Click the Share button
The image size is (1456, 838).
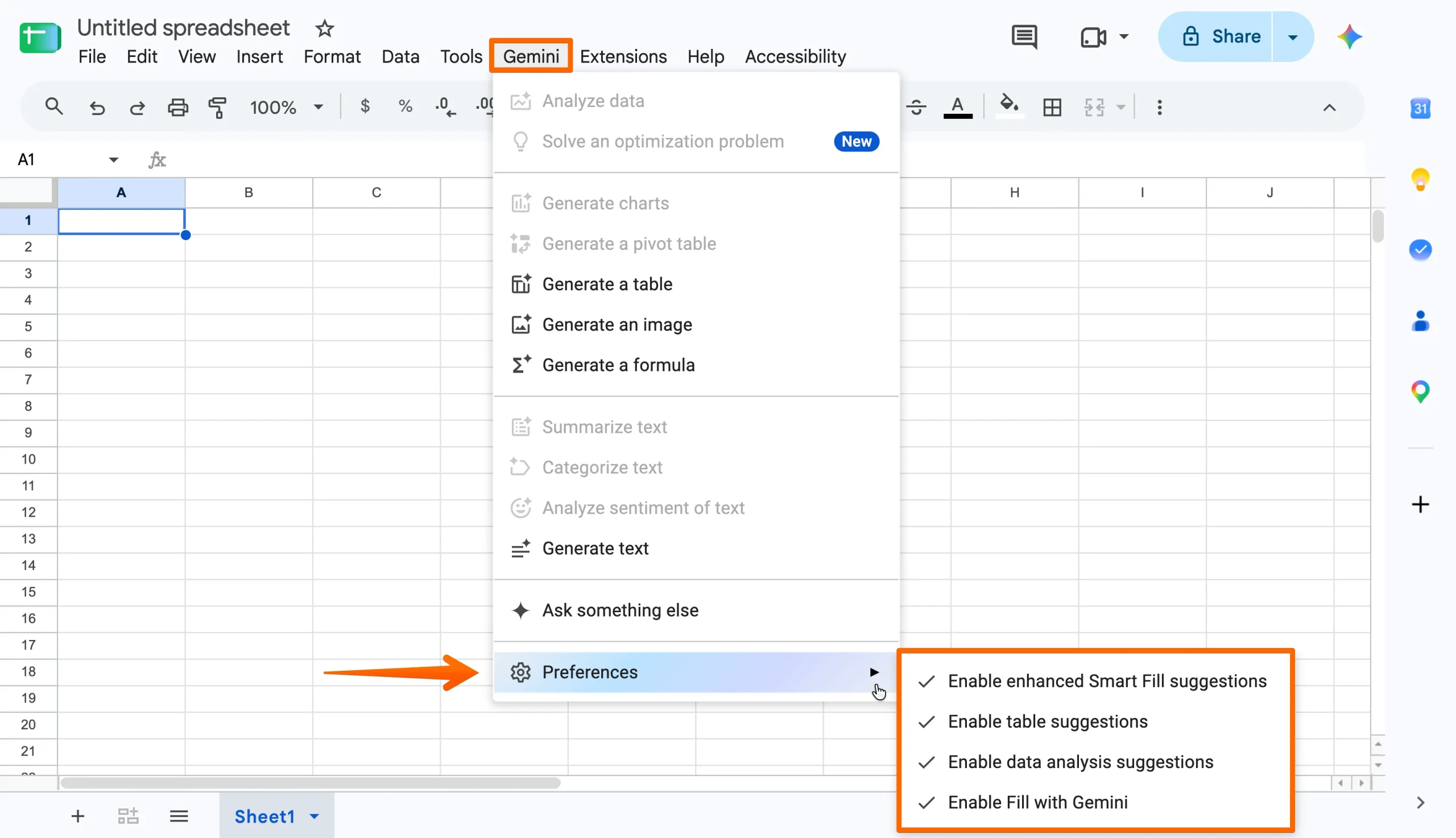click(1215, 37)
